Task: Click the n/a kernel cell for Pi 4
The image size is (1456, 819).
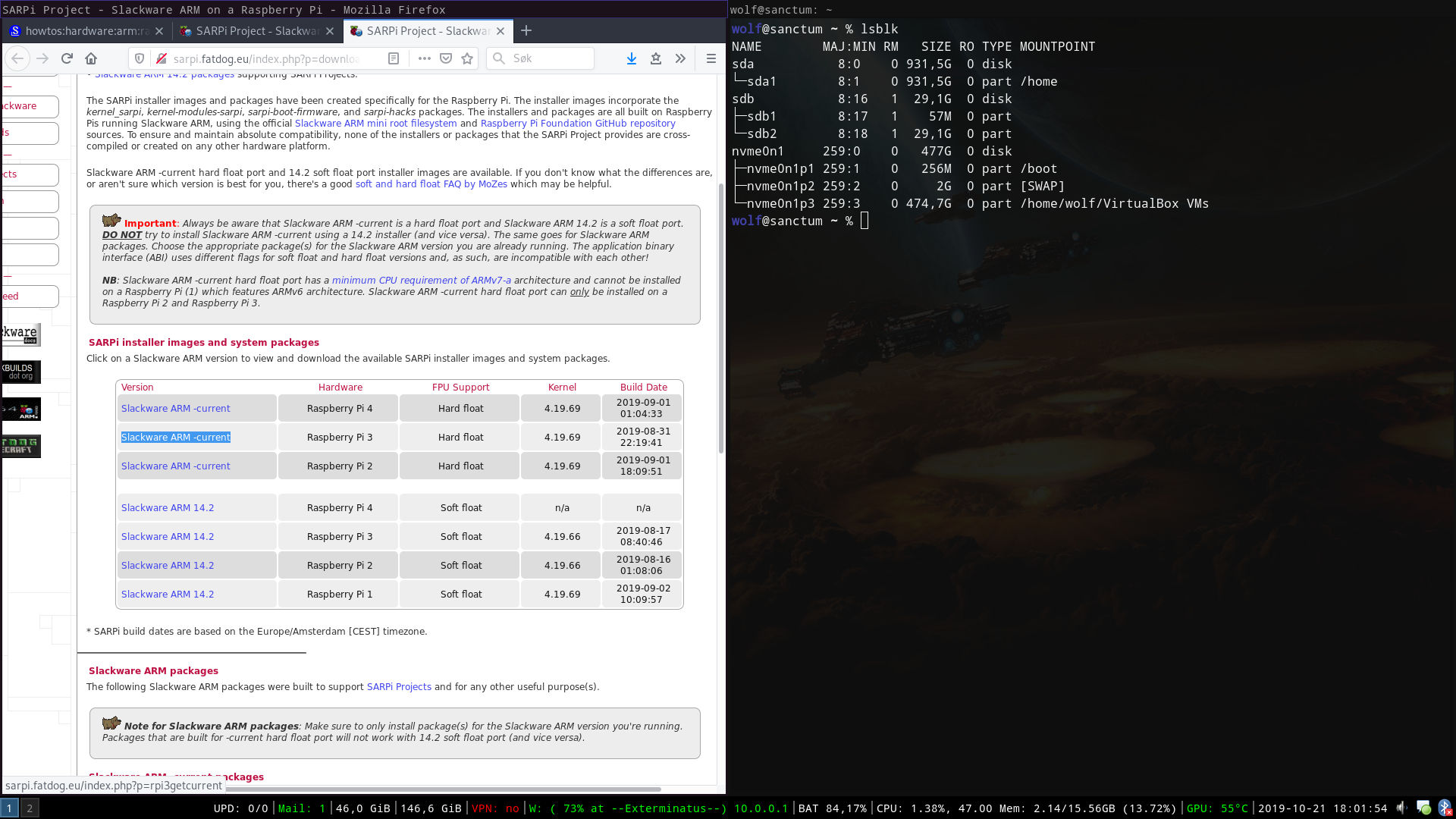Action: [x=561, y=507]
